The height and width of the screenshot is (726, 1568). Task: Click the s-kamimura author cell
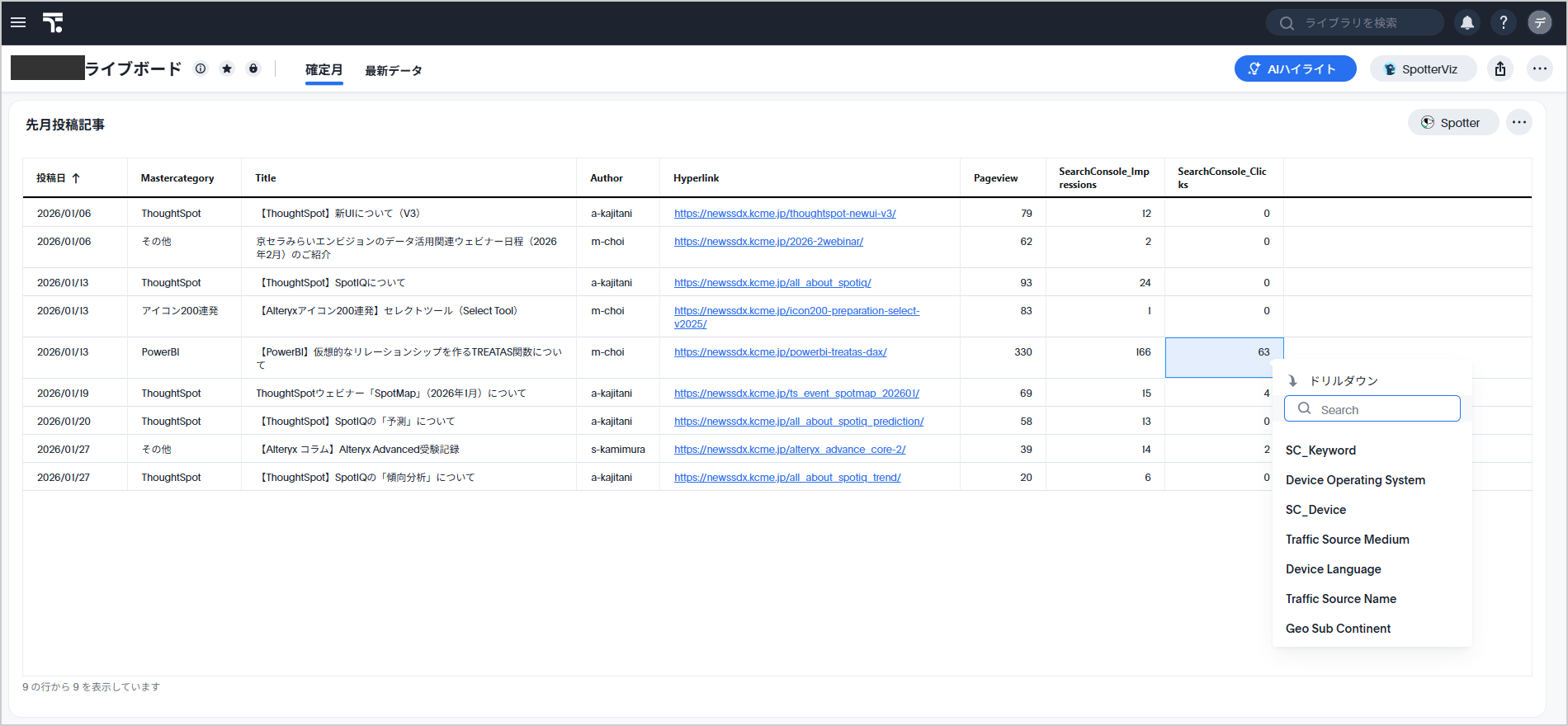click(x=618, y=450)
